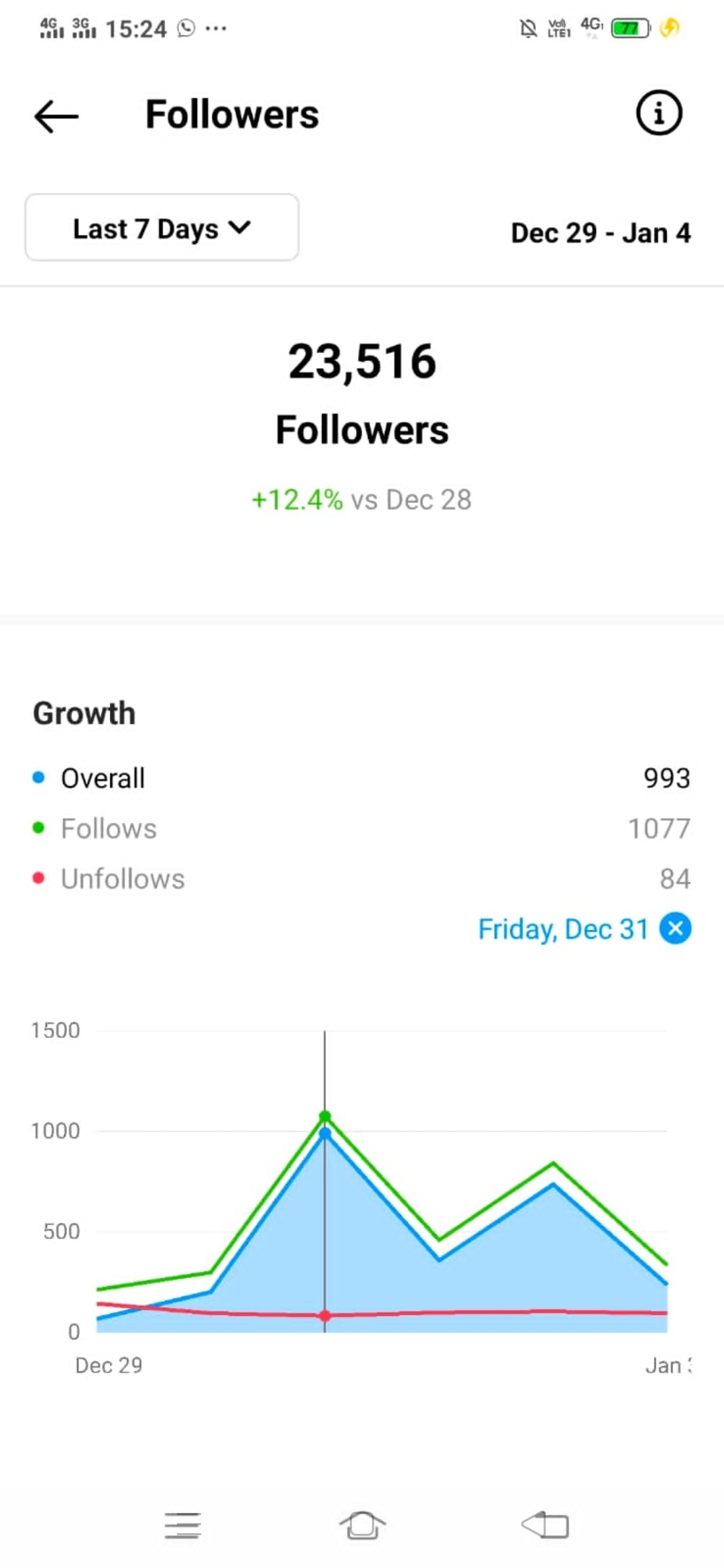Tap the blue Overall data point on chart
This screenshot has height=1568, width=724.
tap(325, 1134)
